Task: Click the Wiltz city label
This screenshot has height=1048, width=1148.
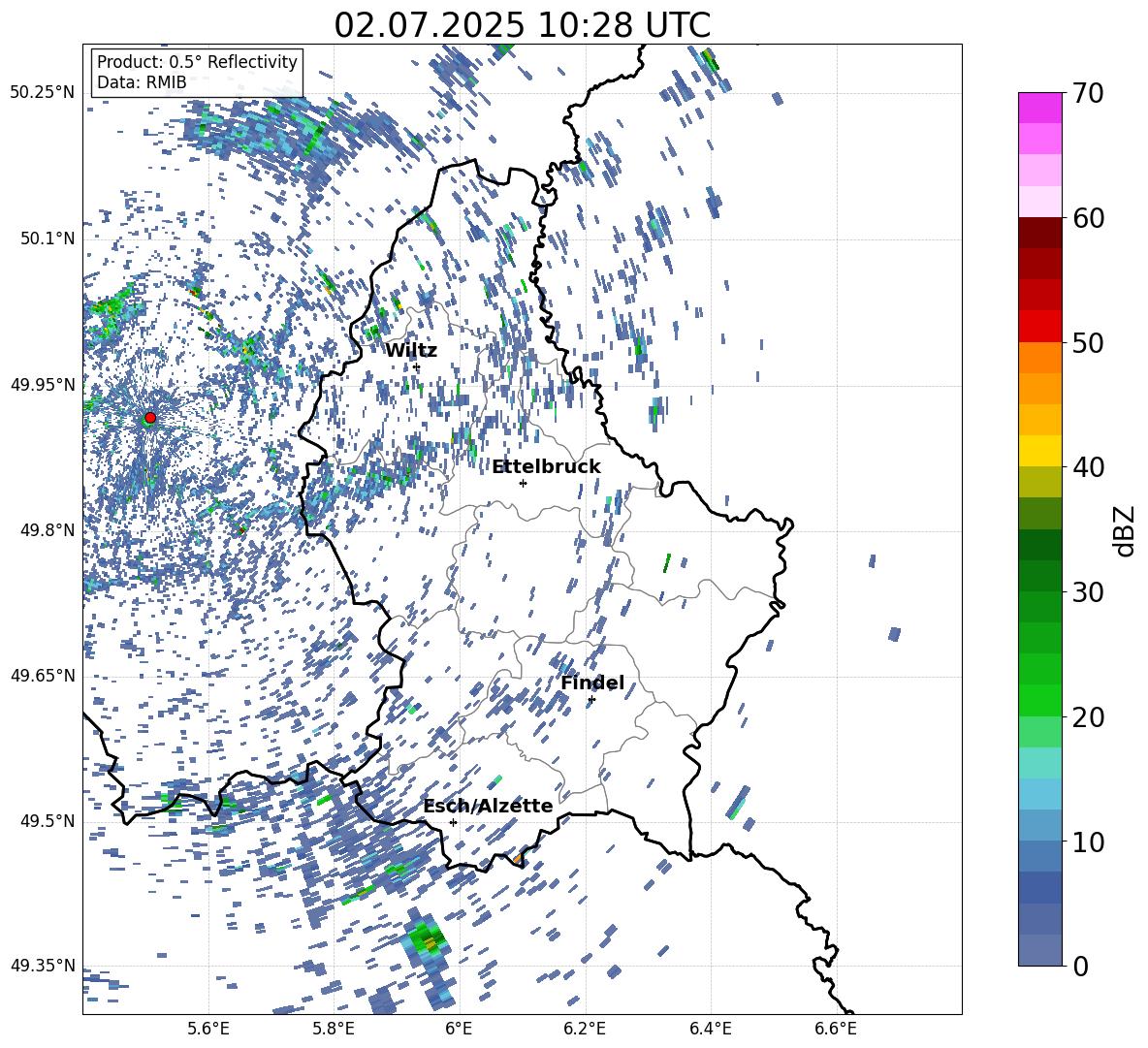Action: (411, 351)
